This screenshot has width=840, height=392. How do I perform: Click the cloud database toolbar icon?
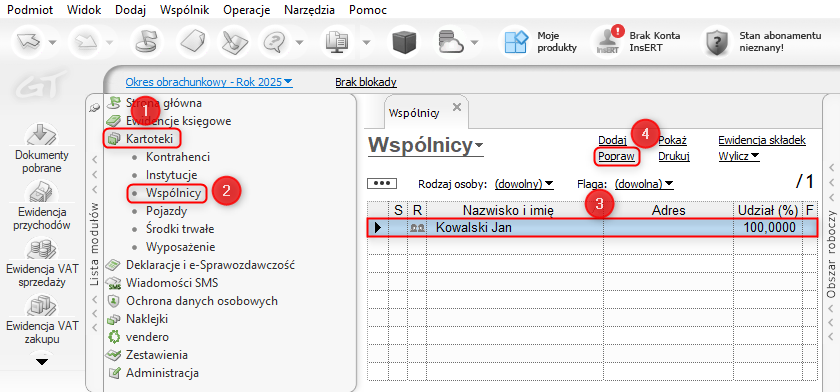pos(451,41)
